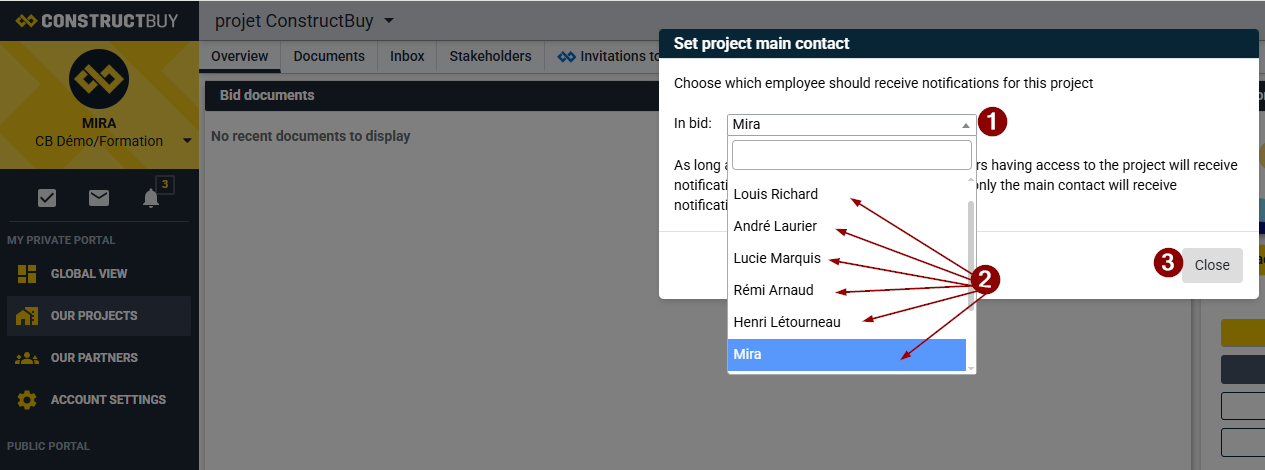Open the notifications bell icon

tap(151, 198)
